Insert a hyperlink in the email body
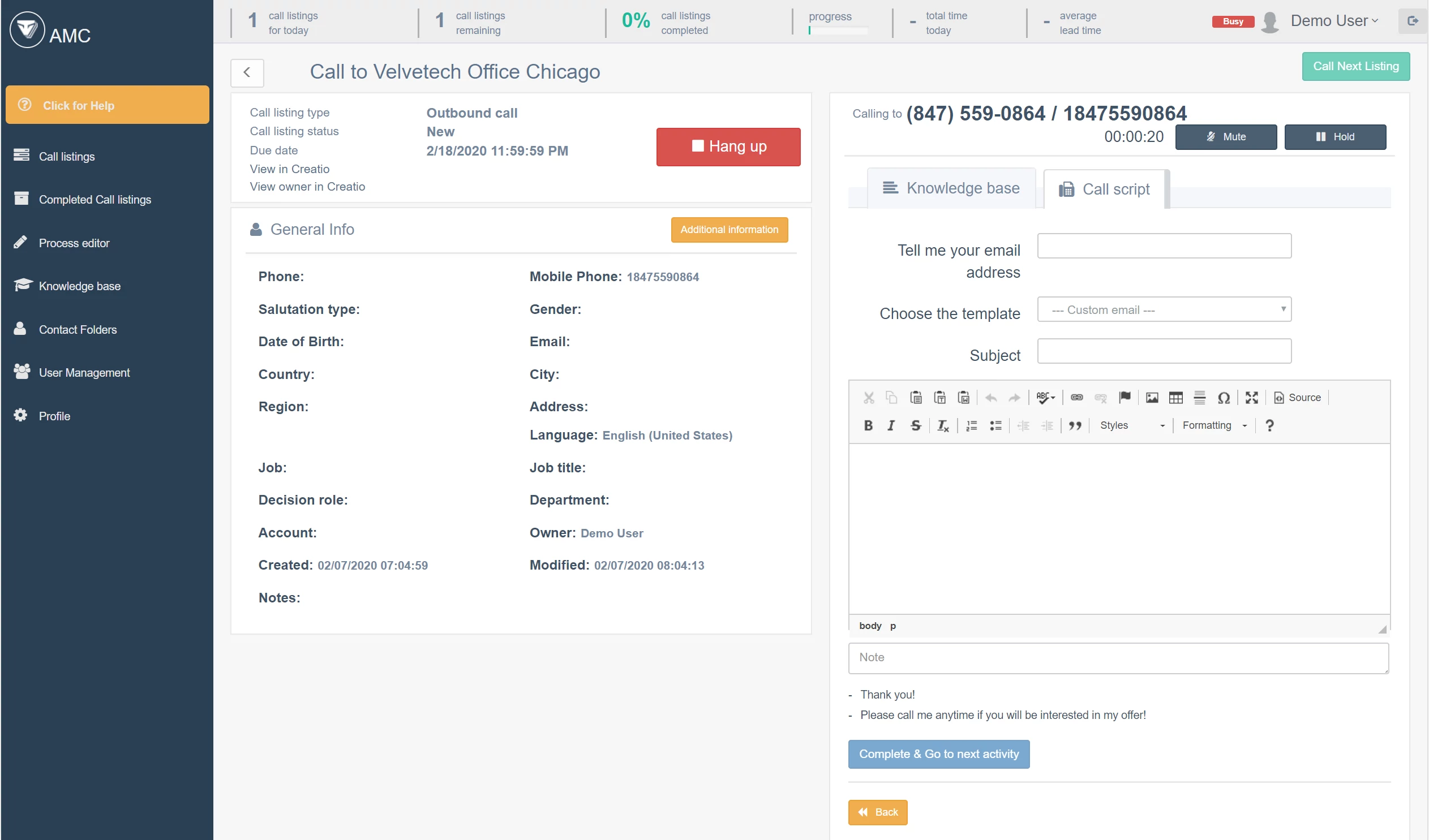The width and height of the screenshot is (1429, 840). click(1077, 397)
